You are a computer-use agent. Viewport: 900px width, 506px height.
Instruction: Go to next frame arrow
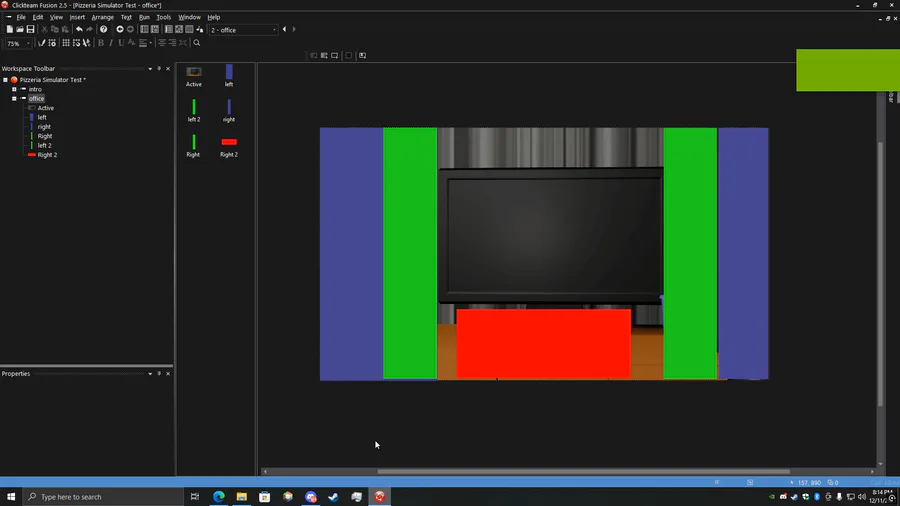point(294,29)
